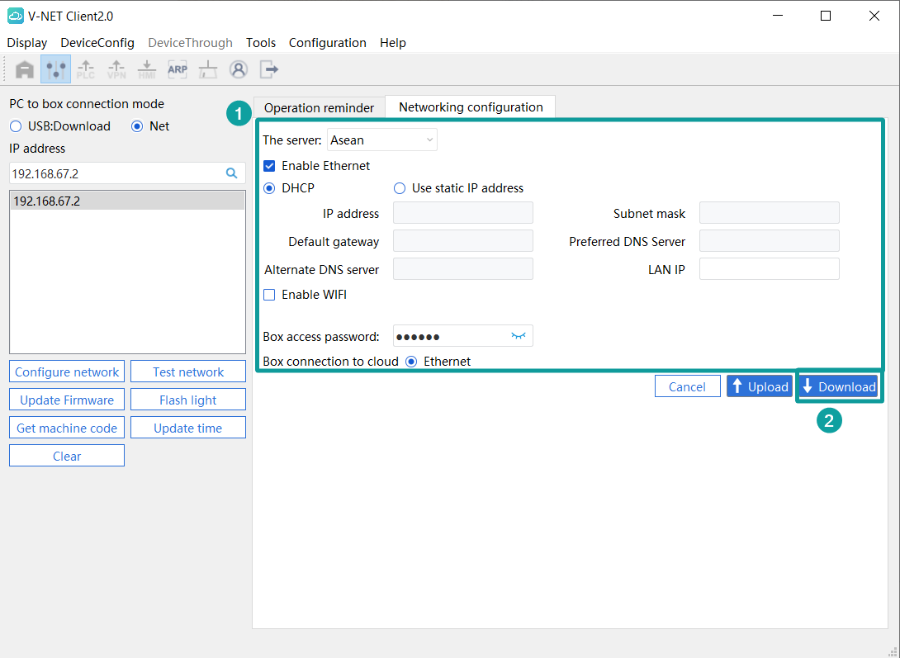
Task: Click the Cancel button
Action: tap(688, 387)
